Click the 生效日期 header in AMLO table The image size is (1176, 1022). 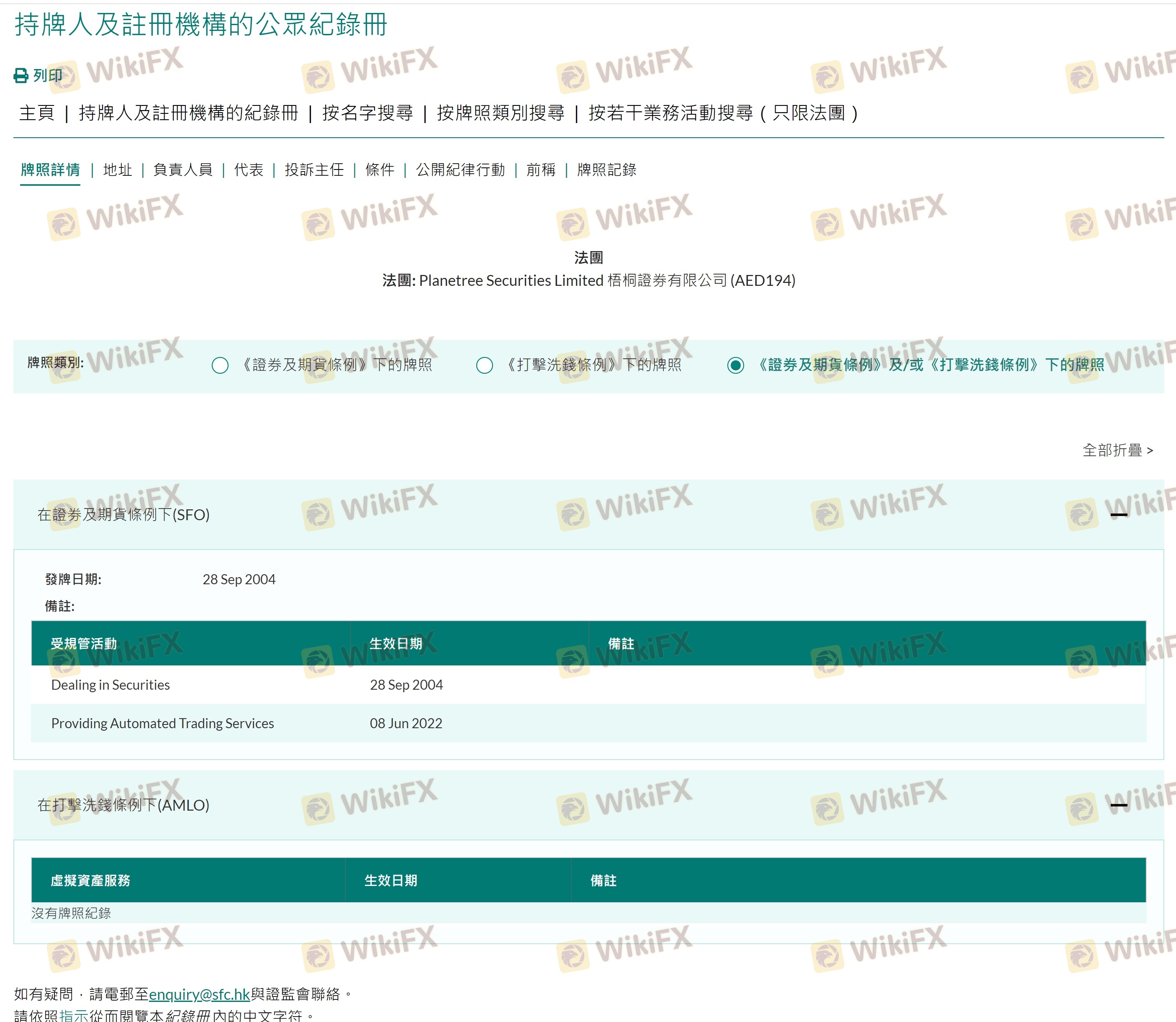pyautogui.click(x=390, y=881)
